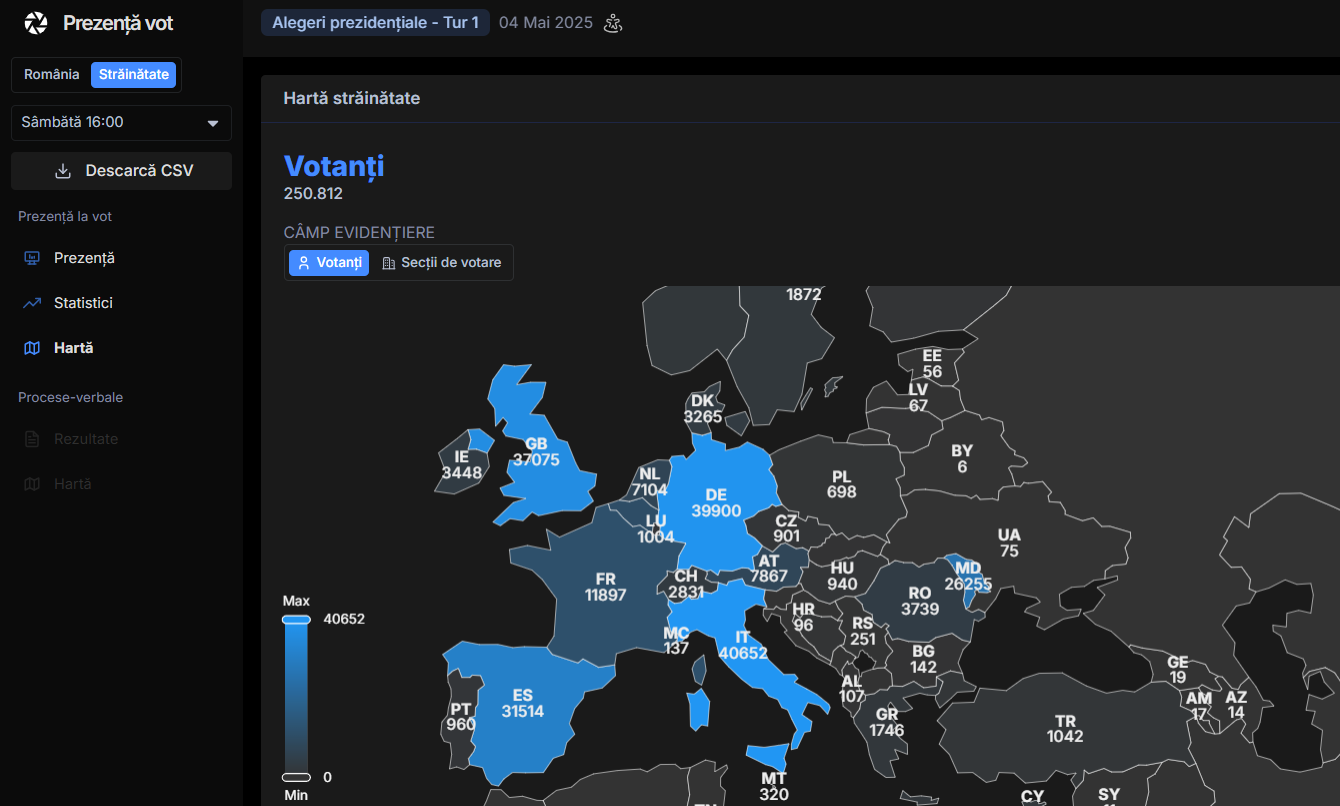This screenshot has width=1340, height=806.
Task: Click the building icon in Secții de votare
Action: click(389, 263)
